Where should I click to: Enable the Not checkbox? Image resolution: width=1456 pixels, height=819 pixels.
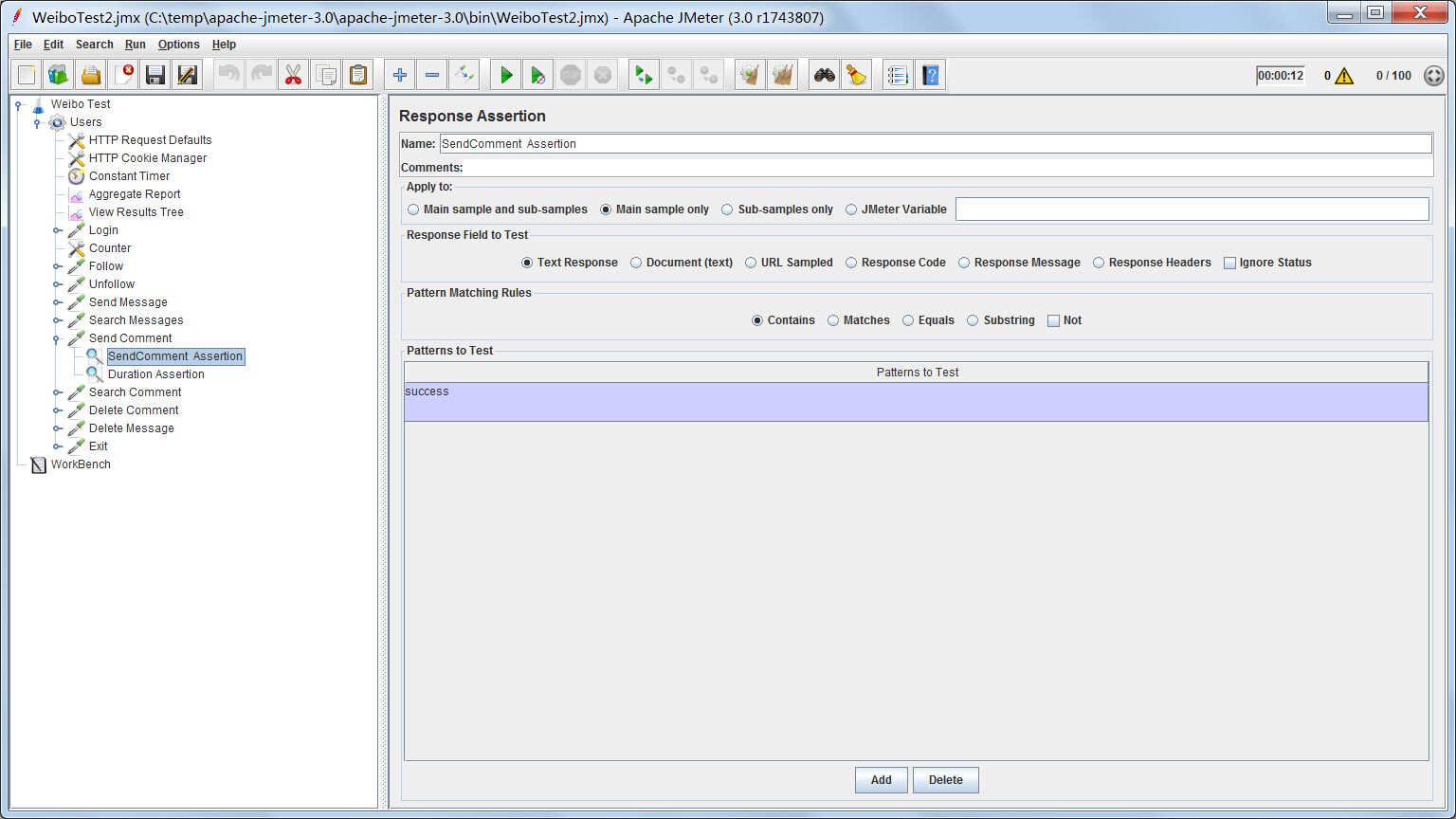pyautogui.click(x=1064, y=320)
